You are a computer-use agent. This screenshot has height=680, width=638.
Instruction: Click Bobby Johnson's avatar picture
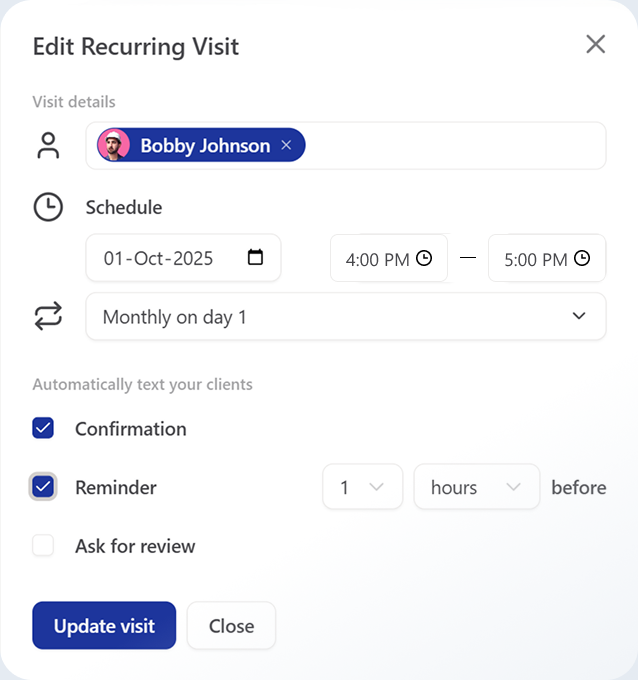click(x=114, y=146)
